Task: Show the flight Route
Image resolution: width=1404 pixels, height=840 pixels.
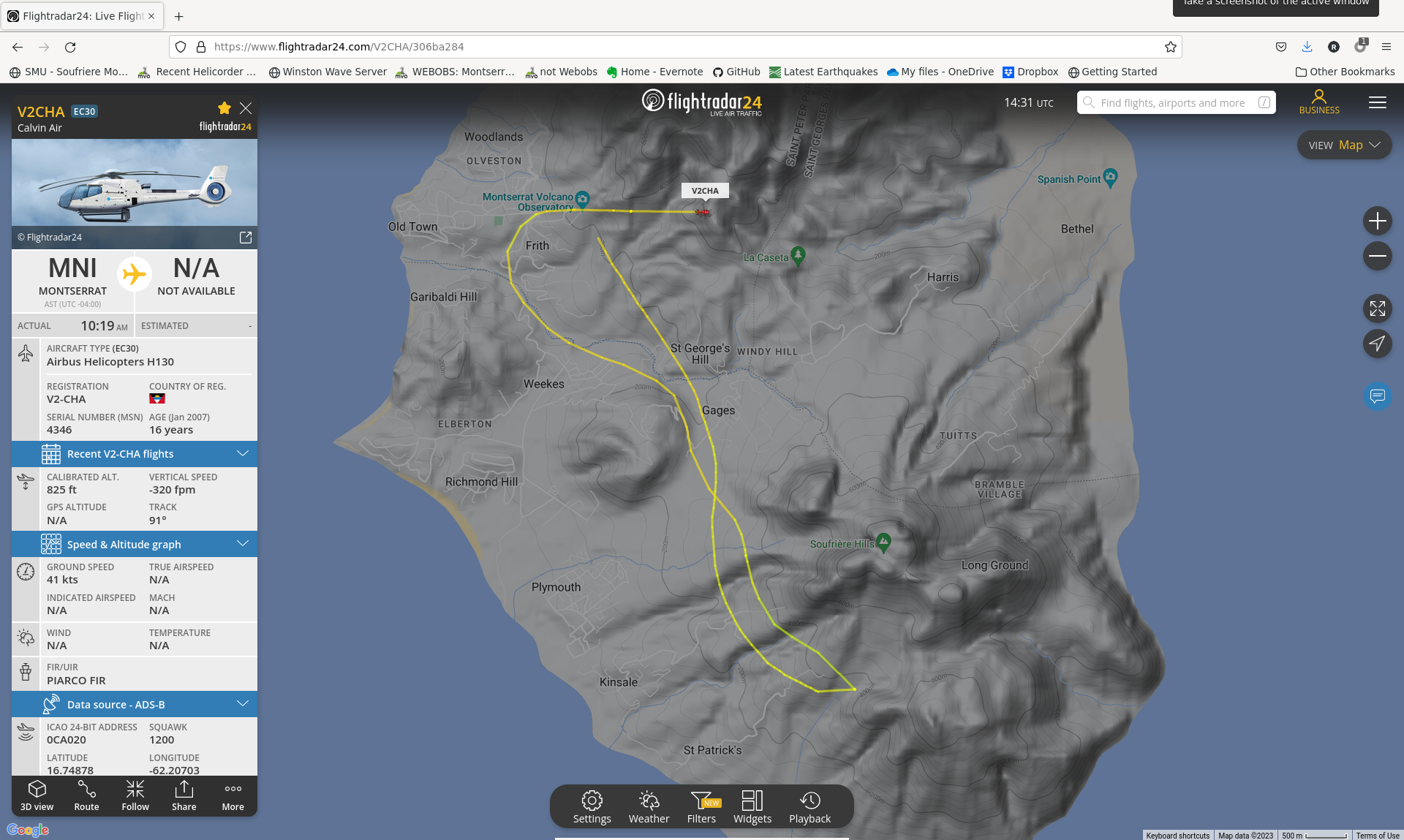Action: point(86,795)
